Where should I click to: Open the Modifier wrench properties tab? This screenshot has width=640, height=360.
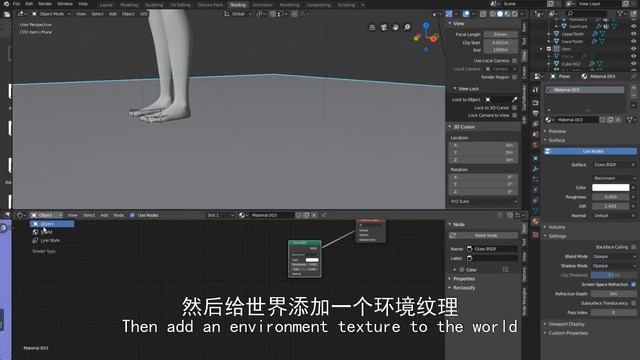536,169
